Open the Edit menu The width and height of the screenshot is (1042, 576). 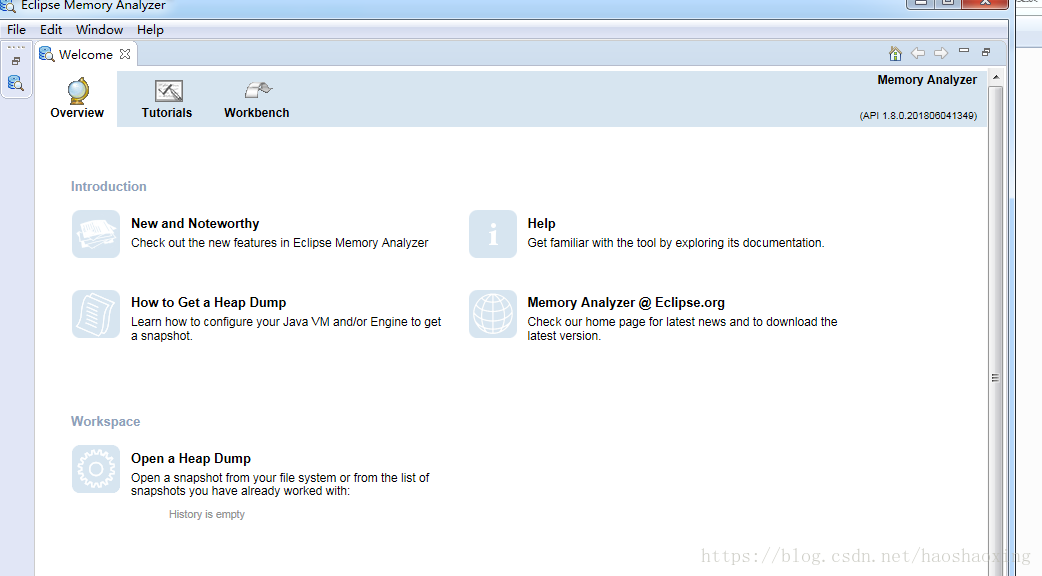click(51, 30)
